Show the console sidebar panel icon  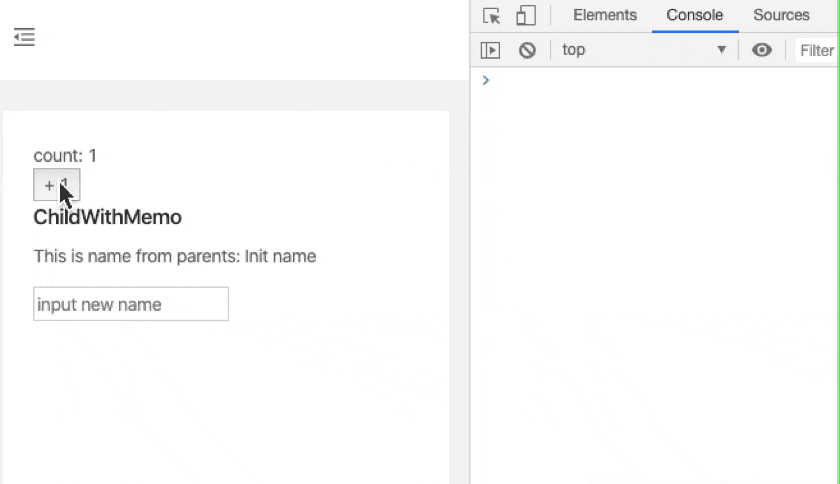[490, 50]
